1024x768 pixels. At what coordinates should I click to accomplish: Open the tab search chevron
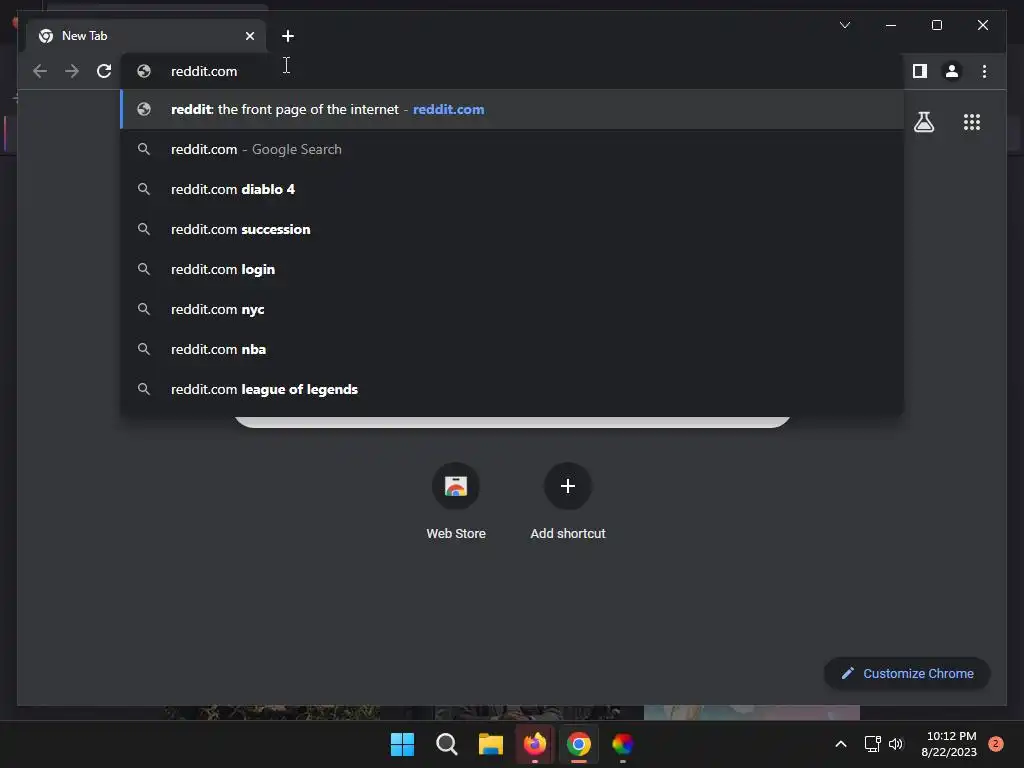[844, 25]
